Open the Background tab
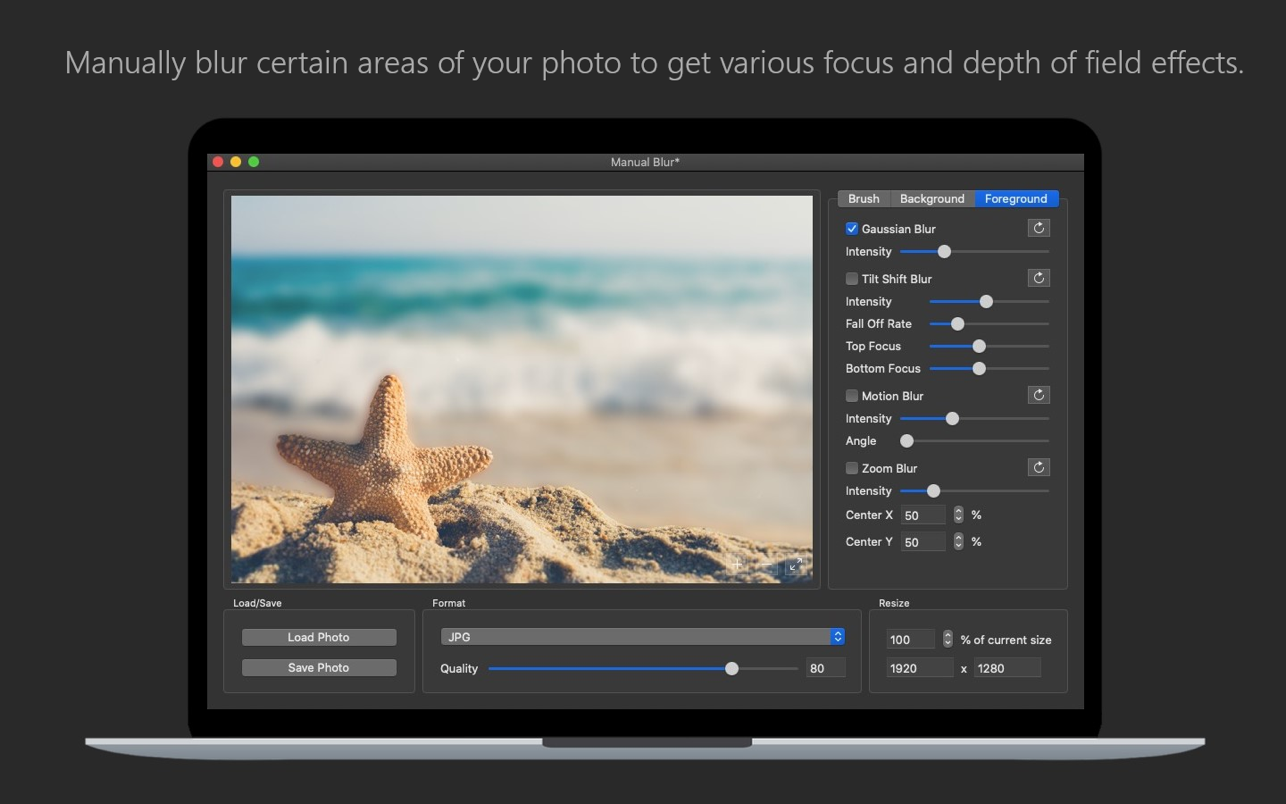Screen dimensions: 1286x804 click(932, 199)
